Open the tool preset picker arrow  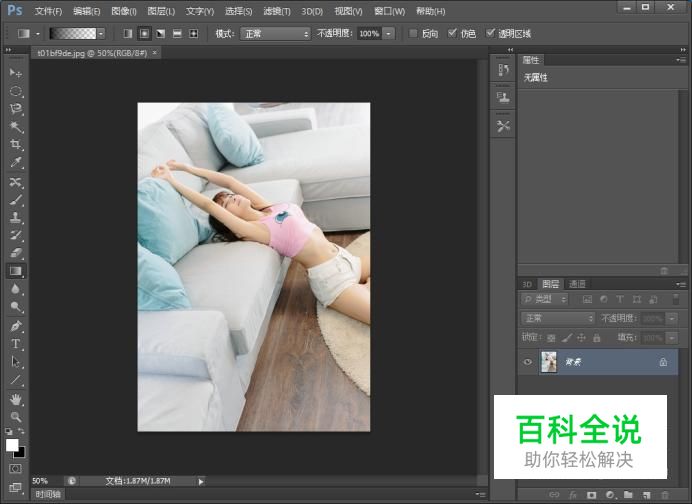tap(38, 34)
